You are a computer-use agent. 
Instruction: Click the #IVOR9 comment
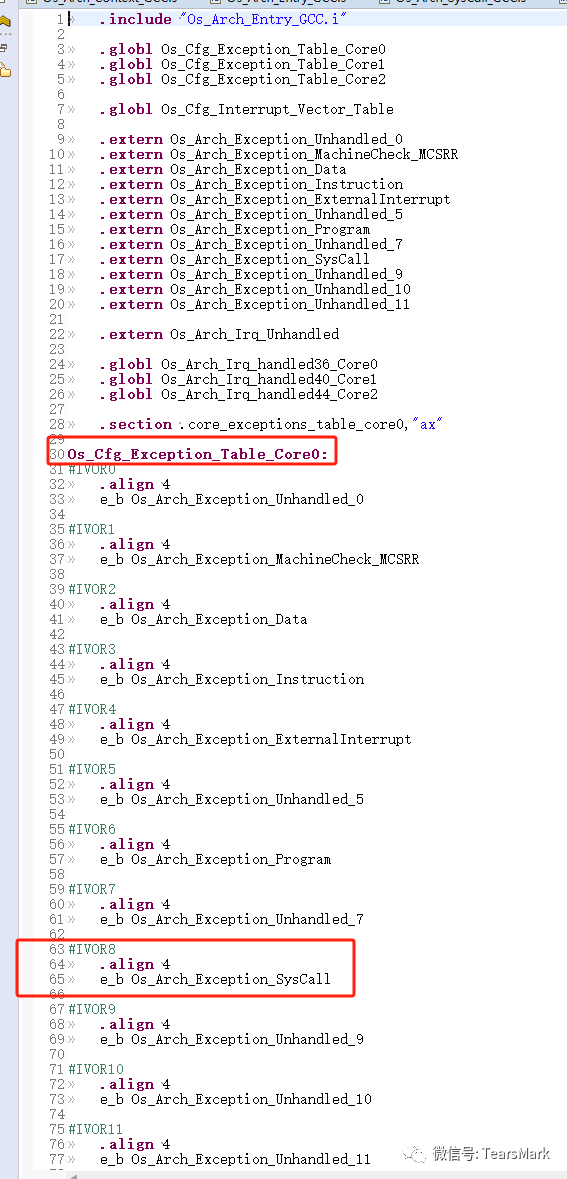[x=92, y=1009]
